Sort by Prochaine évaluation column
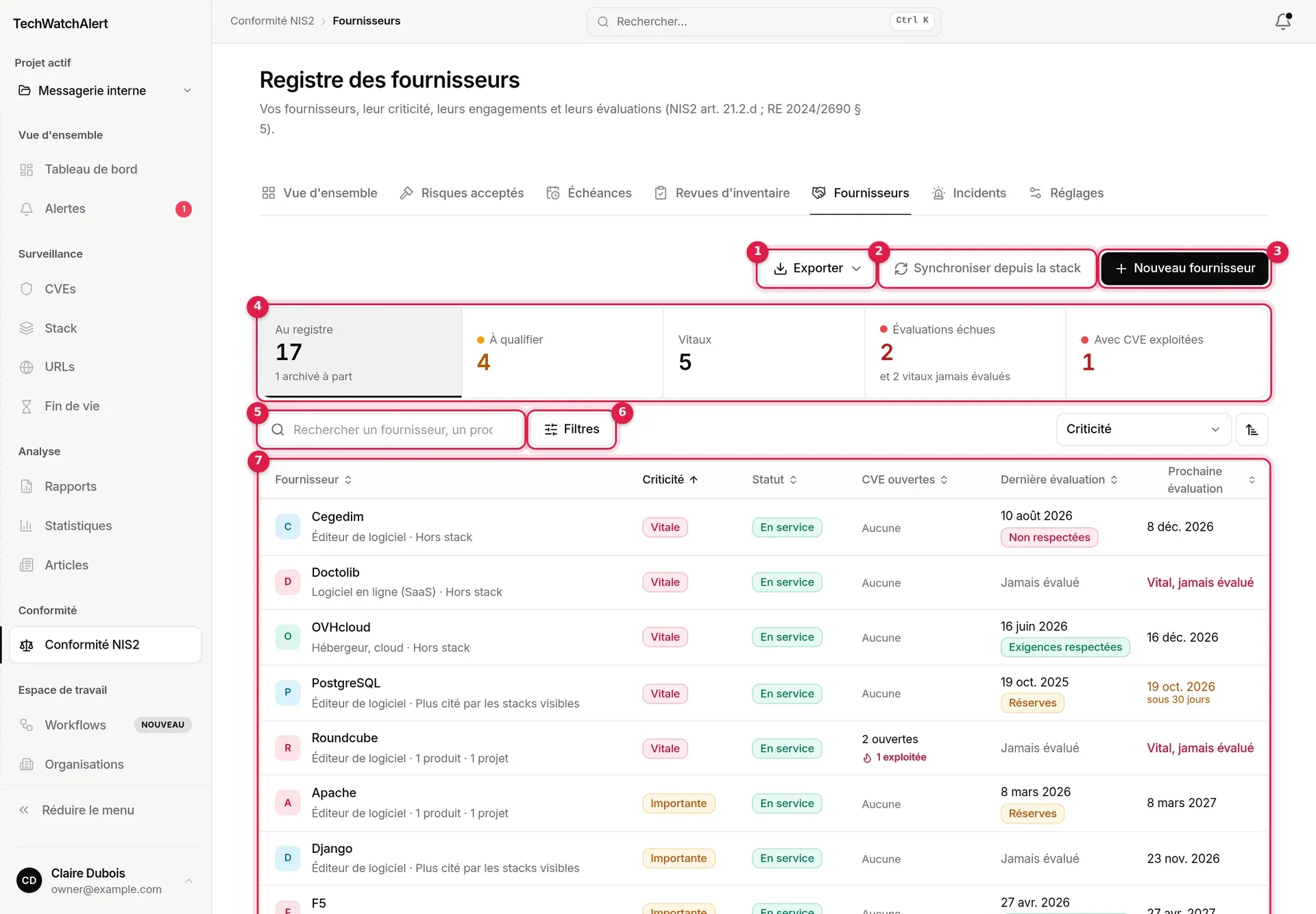This screenshot has height=914, width=1316. 1201,480
